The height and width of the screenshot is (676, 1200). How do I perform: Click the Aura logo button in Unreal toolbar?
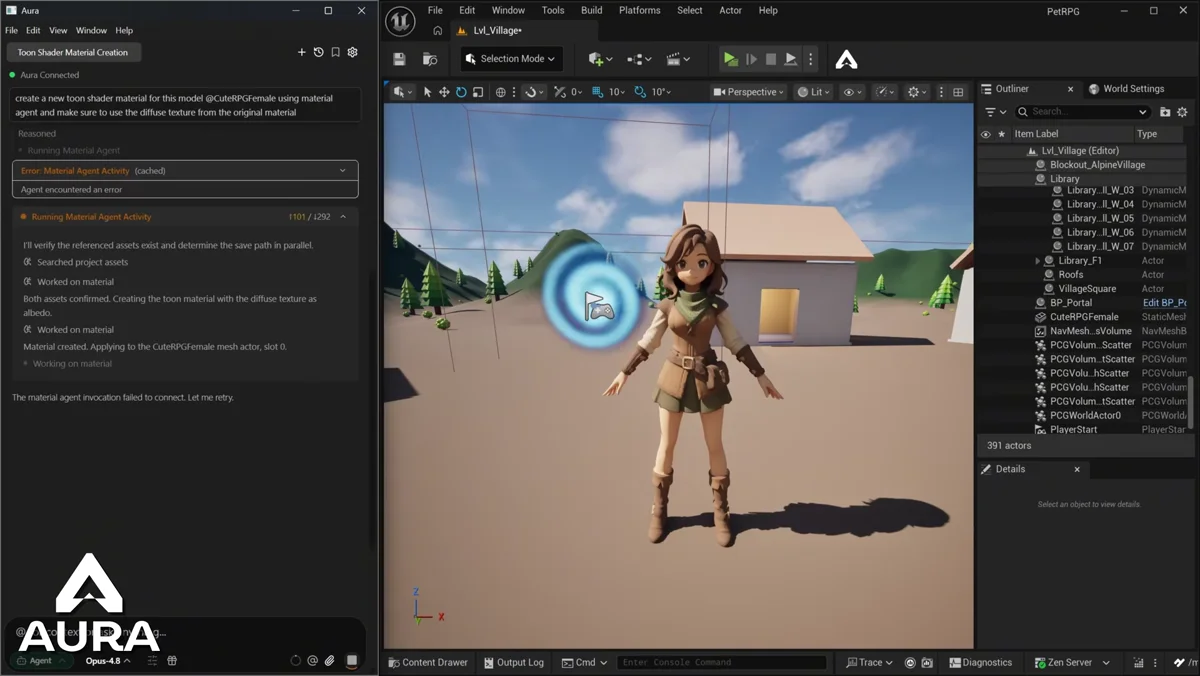(846, 59)
